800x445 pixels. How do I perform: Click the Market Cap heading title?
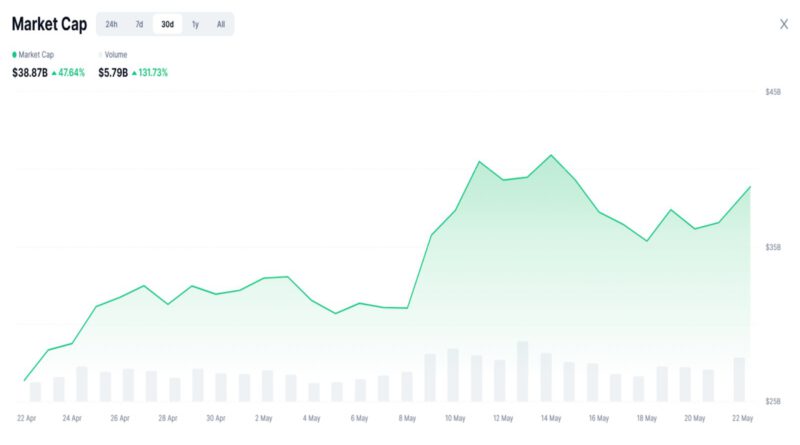pos(49,24)
